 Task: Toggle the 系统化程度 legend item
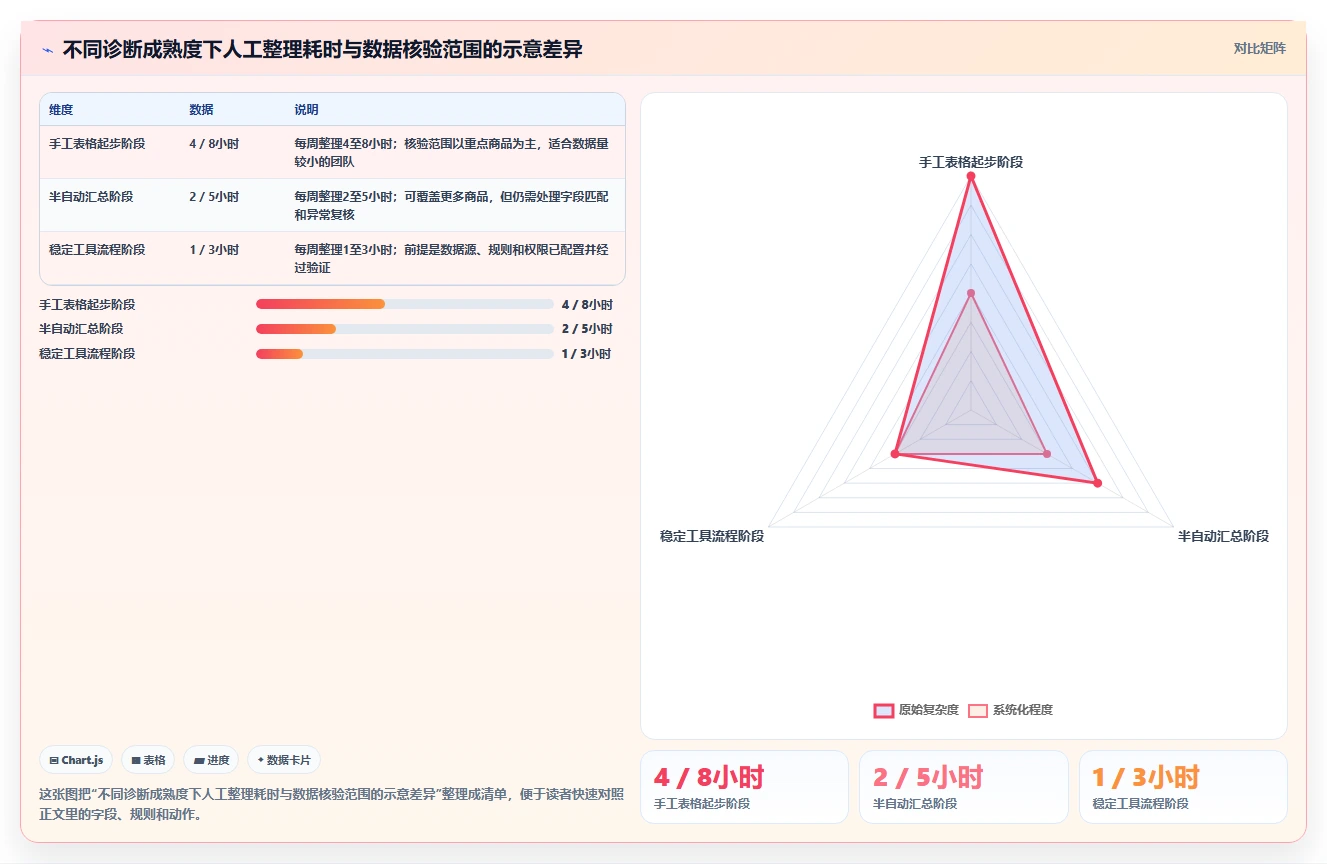click(x=1010, y=710)
